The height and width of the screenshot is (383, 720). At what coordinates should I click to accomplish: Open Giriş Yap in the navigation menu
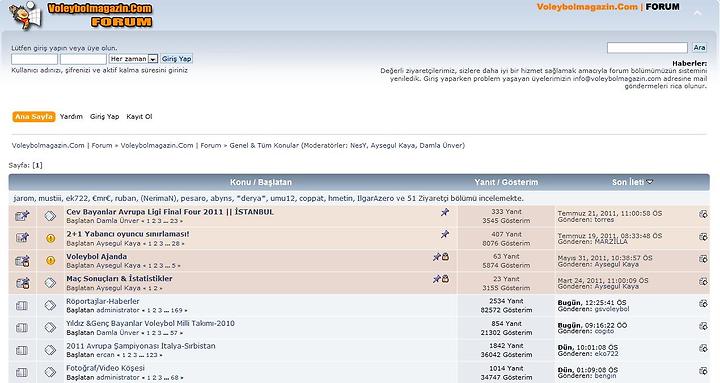104,117
